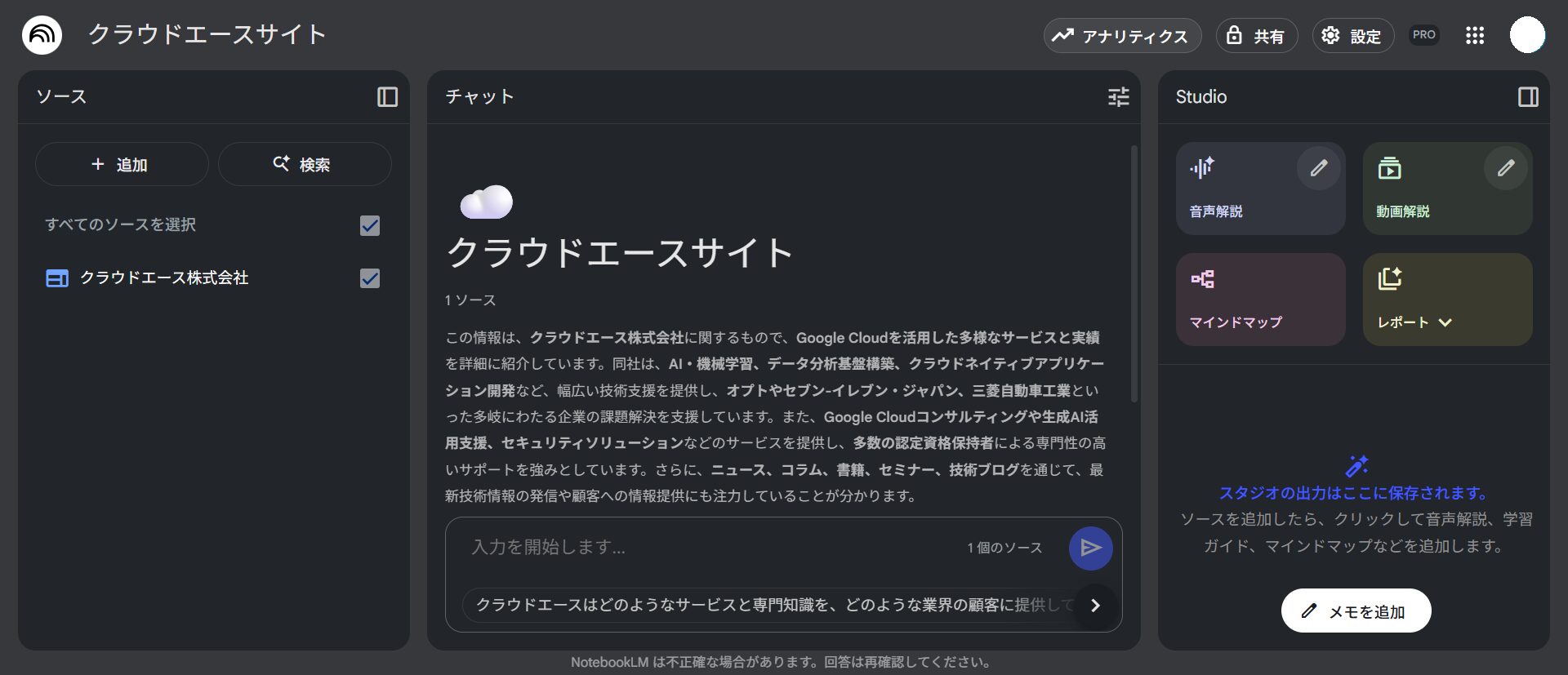Open chat configuration sliders icon
Image resolution: width=1568 pixels, height=675 pixels.
(1118, 97)
